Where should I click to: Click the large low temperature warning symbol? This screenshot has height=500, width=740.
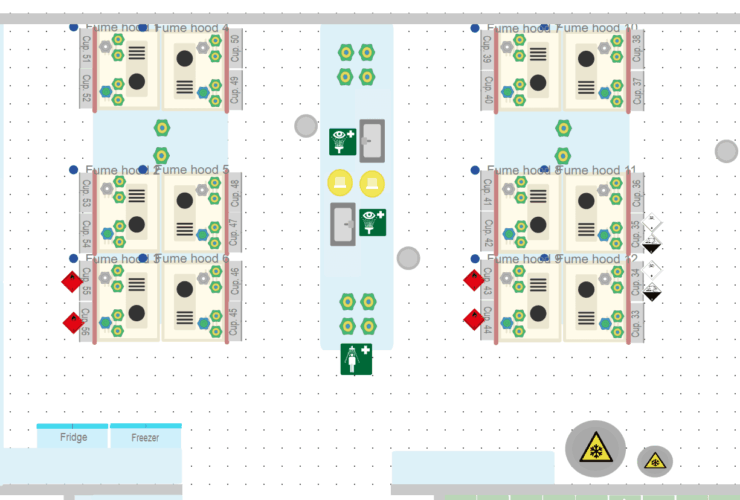tap(595, 449)
